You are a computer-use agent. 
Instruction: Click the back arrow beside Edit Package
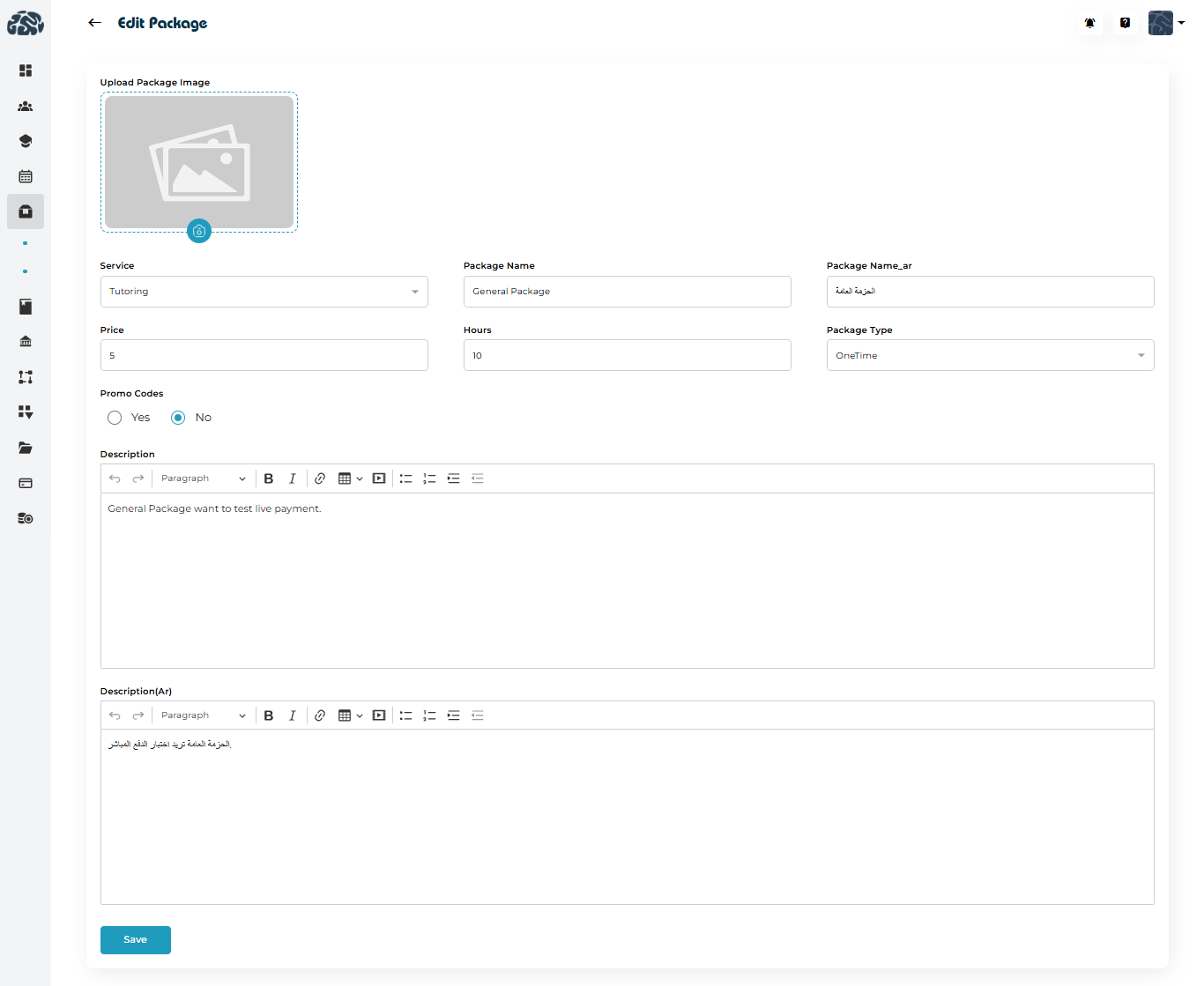tap(95, 23)
